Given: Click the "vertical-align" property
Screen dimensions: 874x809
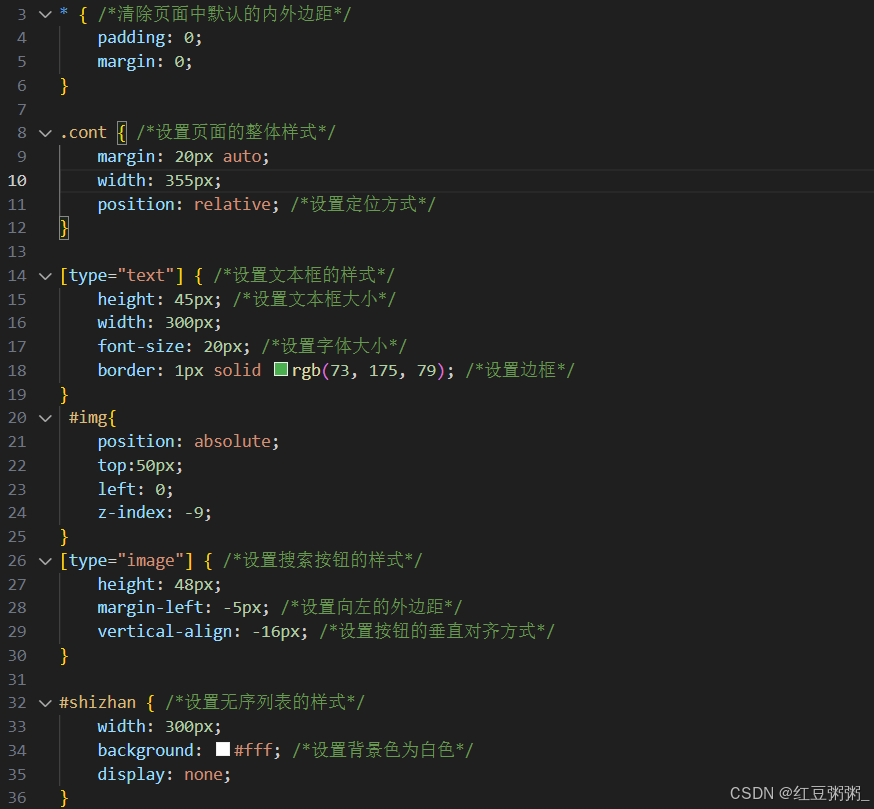Looking at the screenshot, I should [165, 632].
